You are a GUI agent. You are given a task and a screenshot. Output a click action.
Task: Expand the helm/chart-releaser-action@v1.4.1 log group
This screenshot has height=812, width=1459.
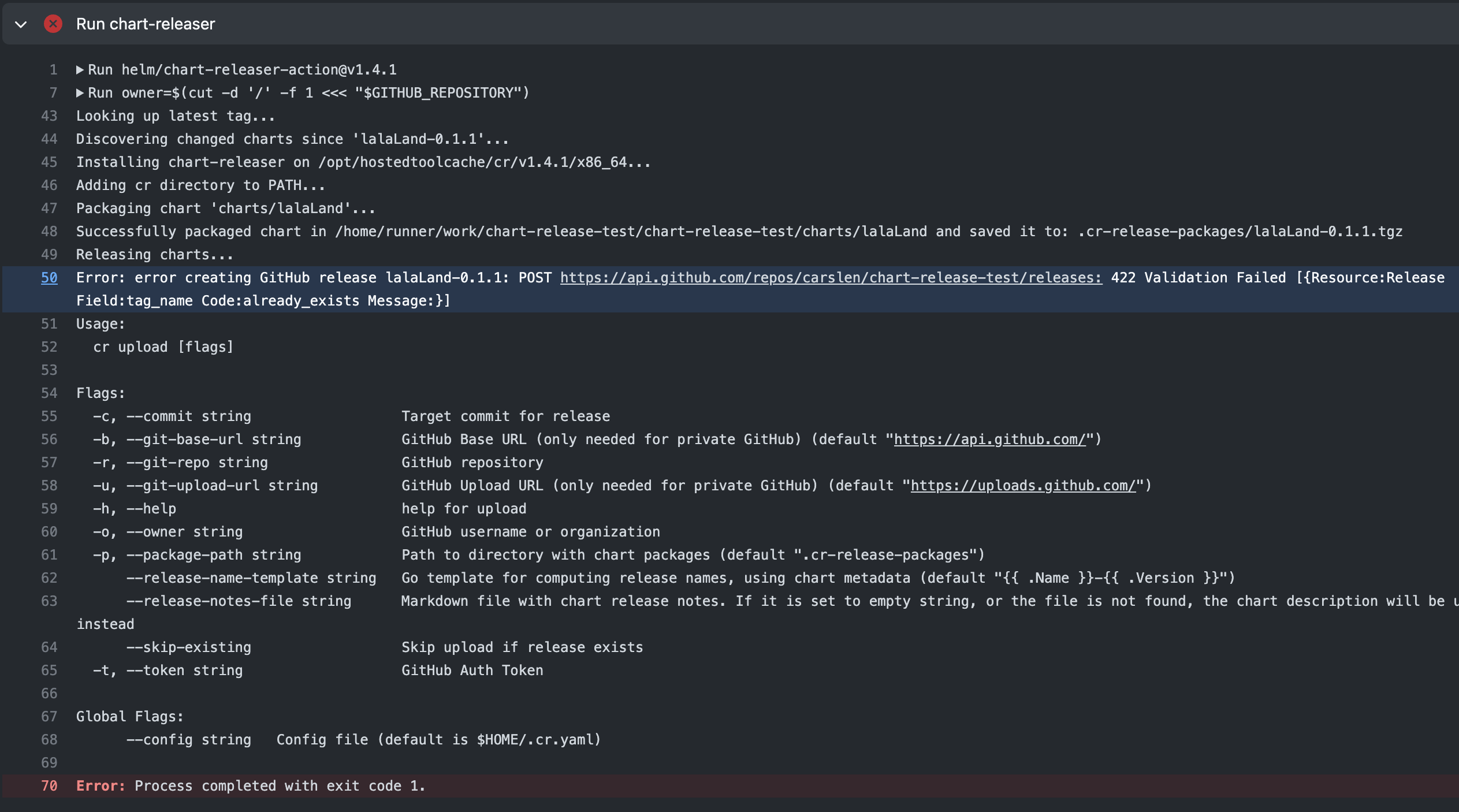coord(80,70)
